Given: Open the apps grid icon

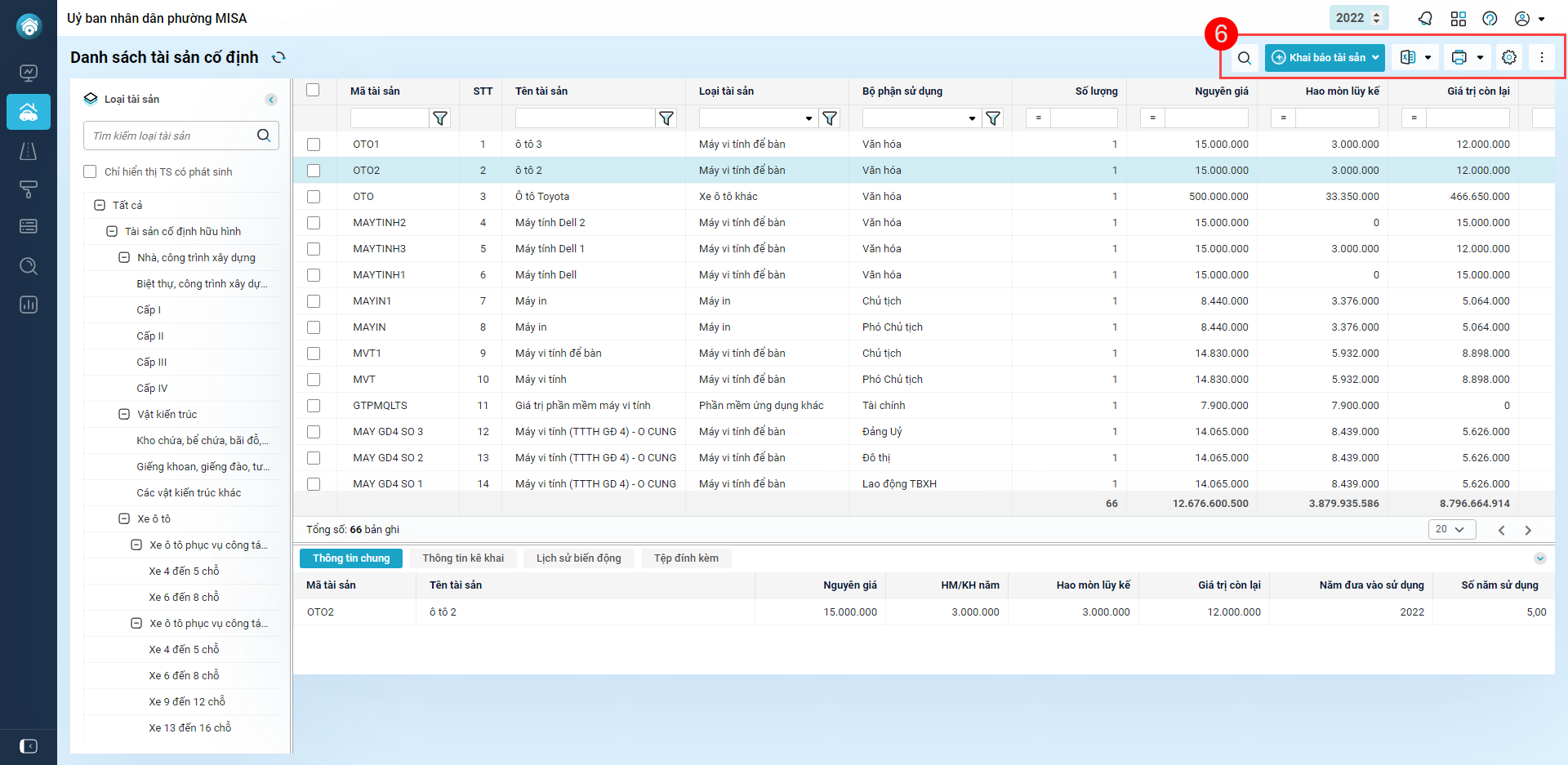Looking at the screenshot, I should pos(1459,18).
